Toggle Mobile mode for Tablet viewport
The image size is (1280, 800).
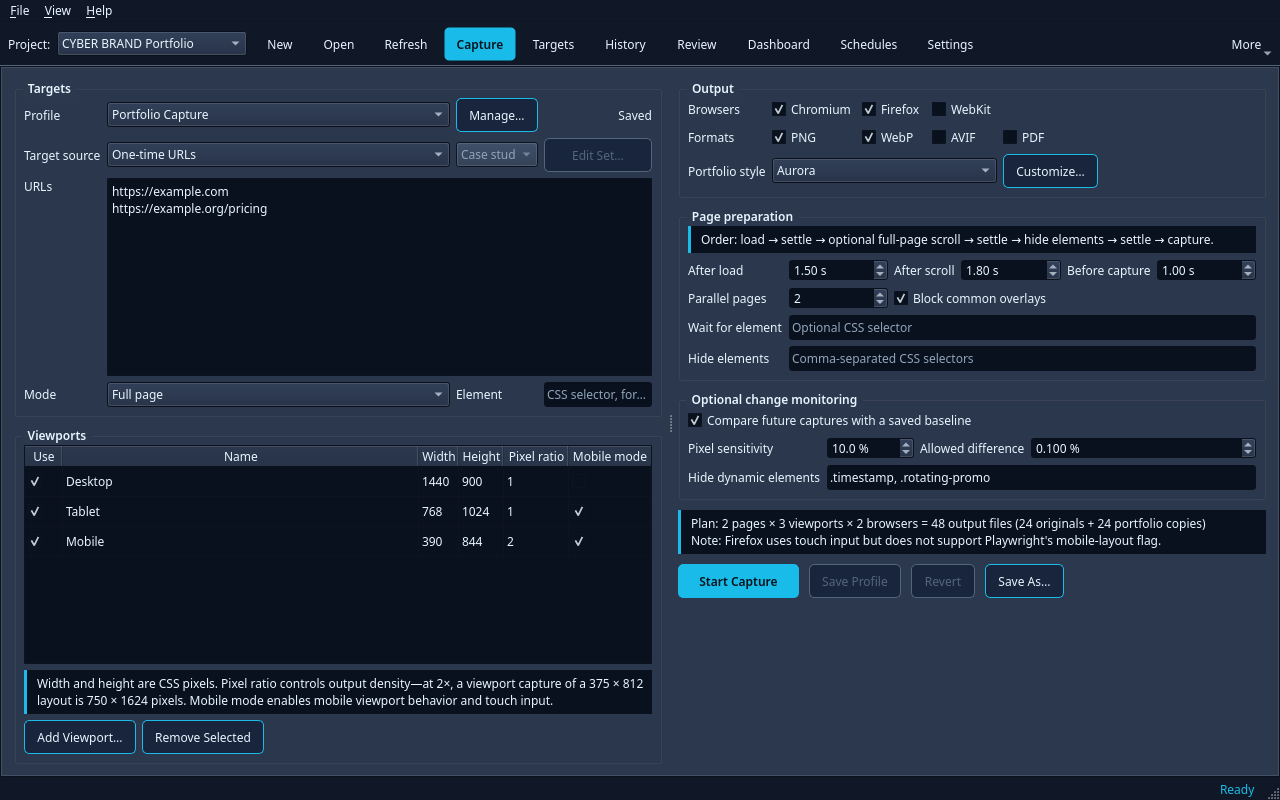click(579, 512)
